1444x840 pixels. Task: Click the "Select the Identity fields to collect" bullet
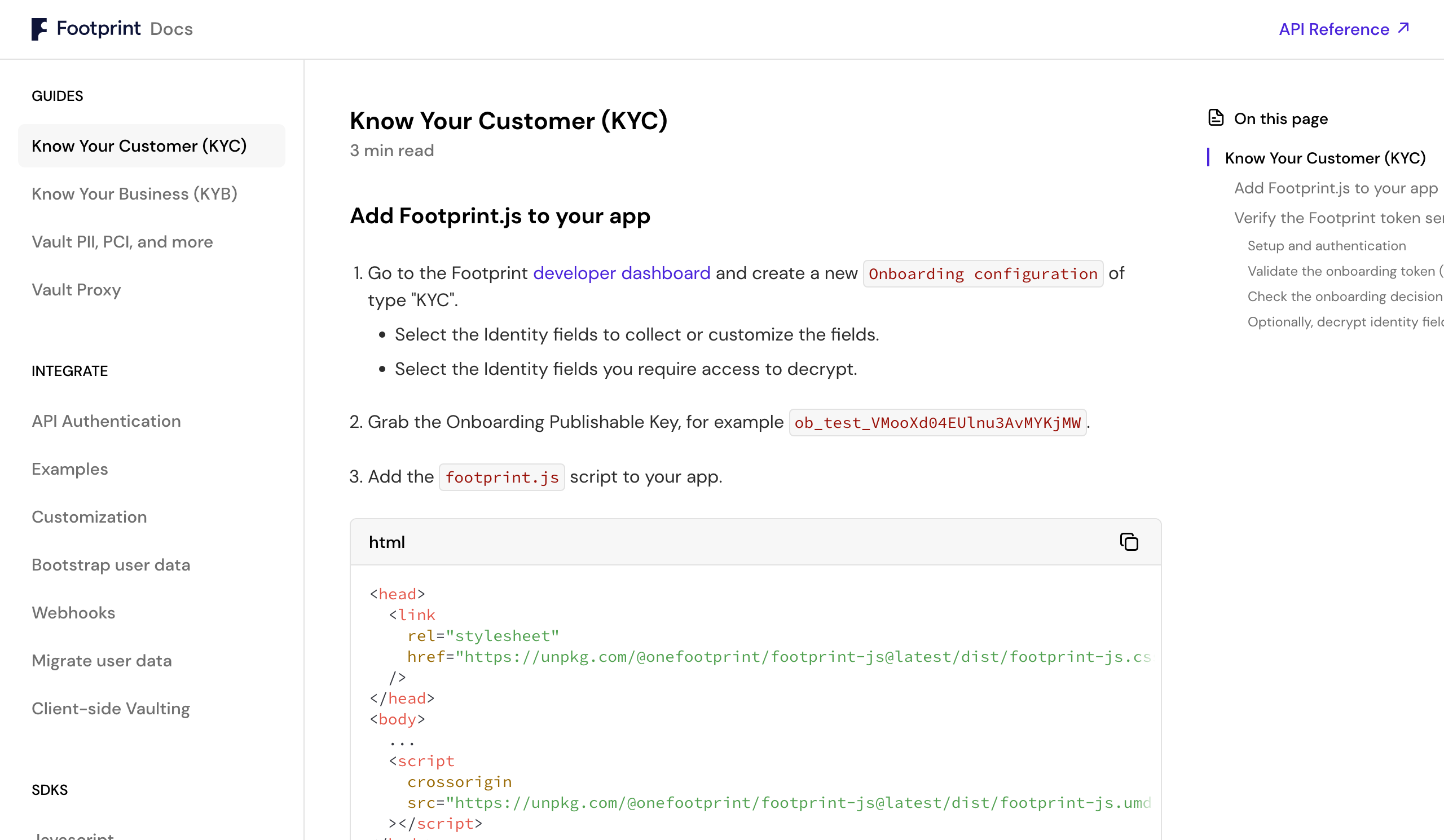pos(637,334)
